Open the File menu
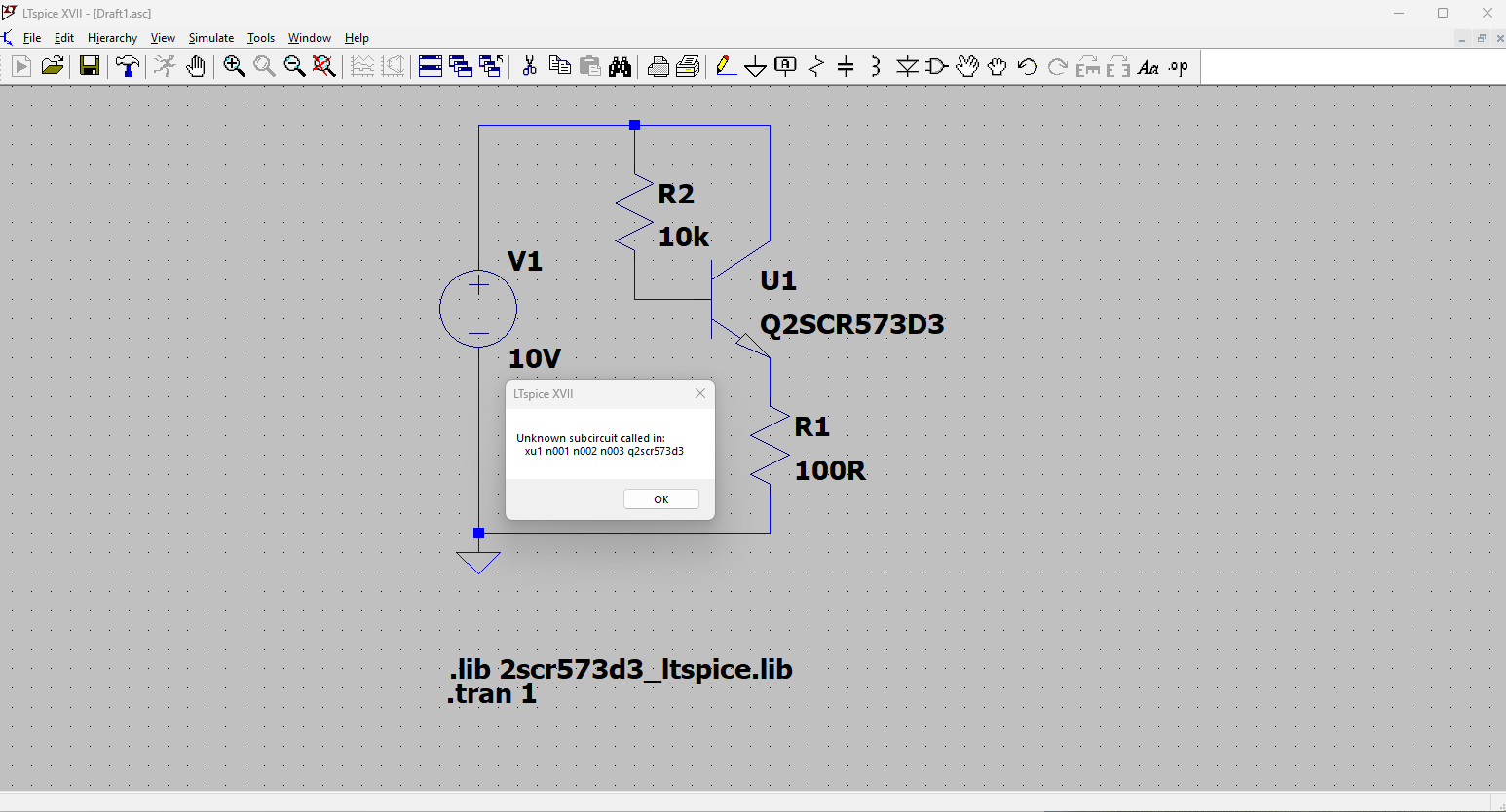The image size is (1506, 812). (x=32, y=38)
